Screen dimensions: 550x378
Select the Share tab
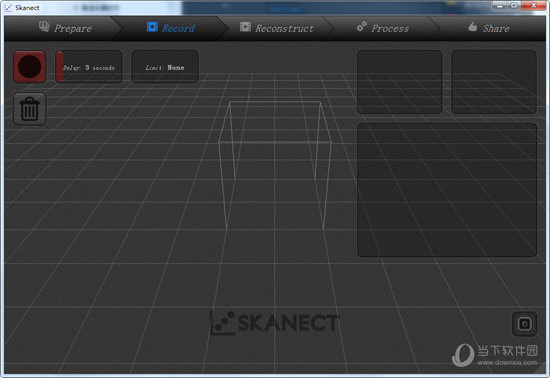(x=489, y=28)
